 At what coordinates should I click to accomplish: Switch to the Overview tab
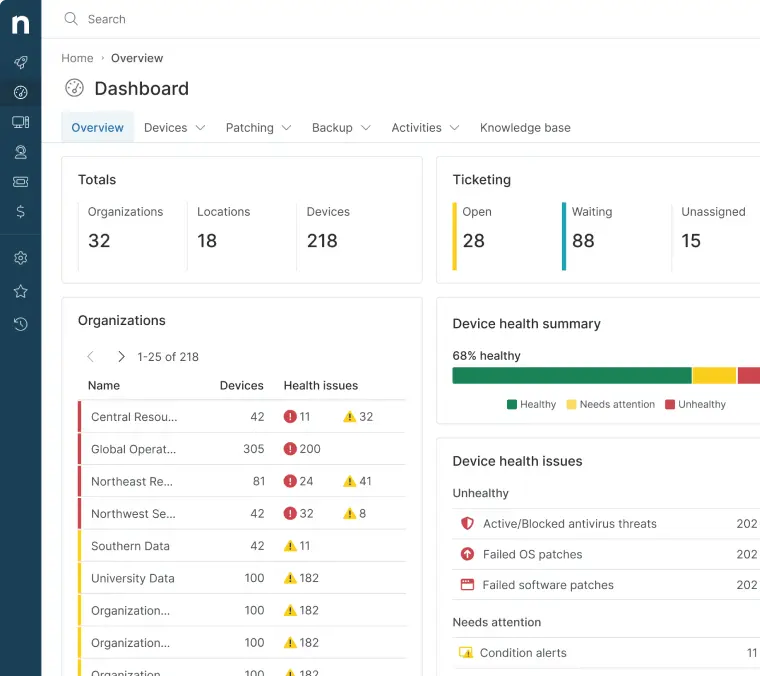point(97,127)
